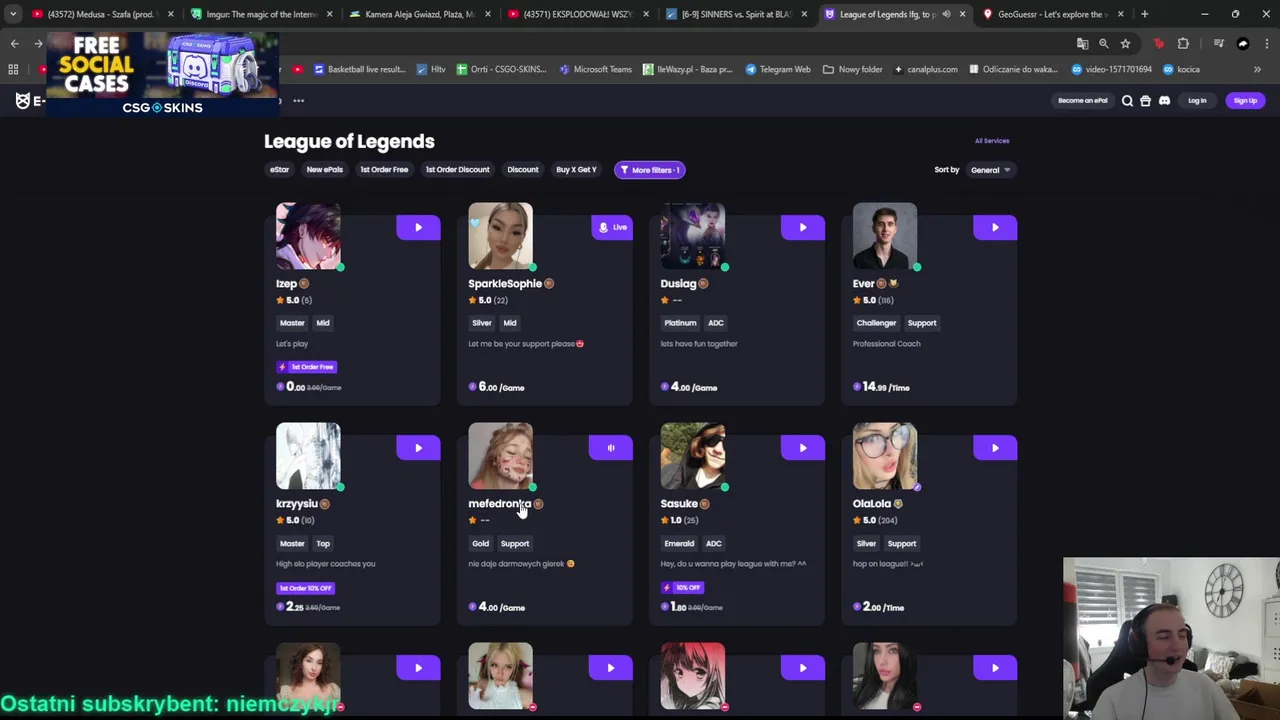The image size is (1280, 720).
Task: Switch to the GeoGuessr tab
Action: click(x=1053, y=14)
